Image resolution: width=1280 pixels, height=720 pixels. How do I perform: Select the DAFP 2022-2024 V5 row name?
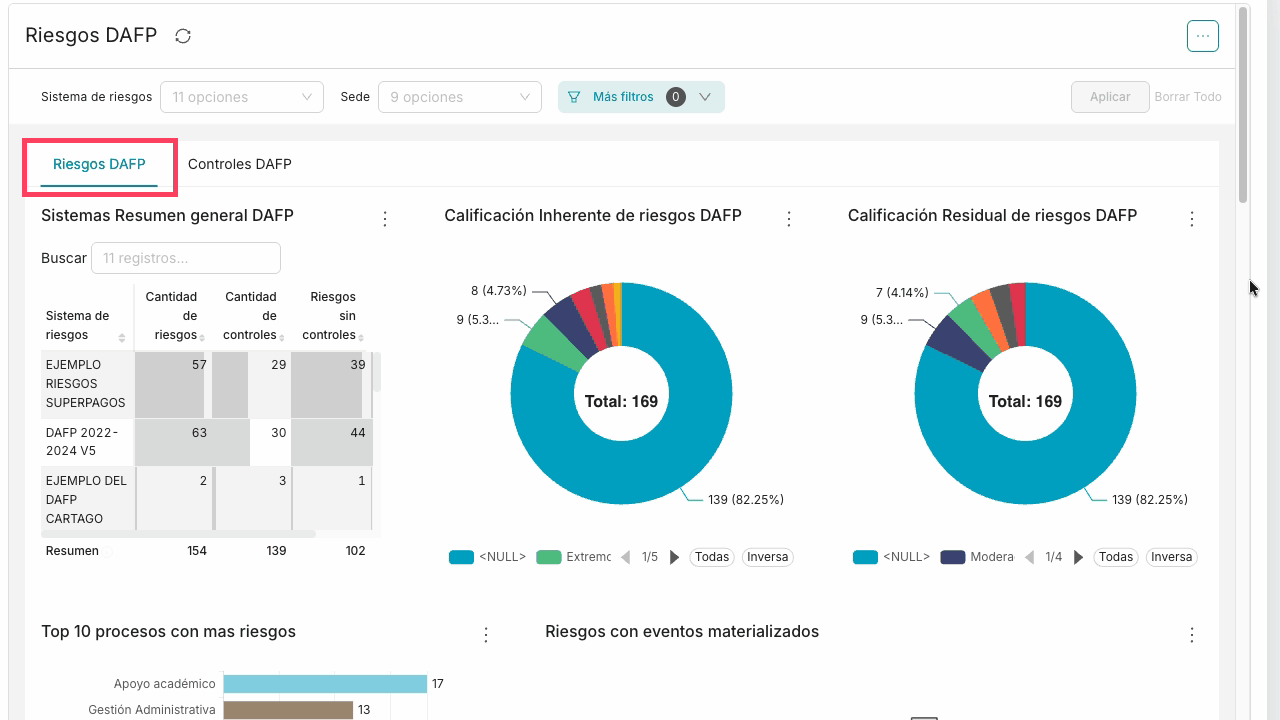[x=82, y=442]
